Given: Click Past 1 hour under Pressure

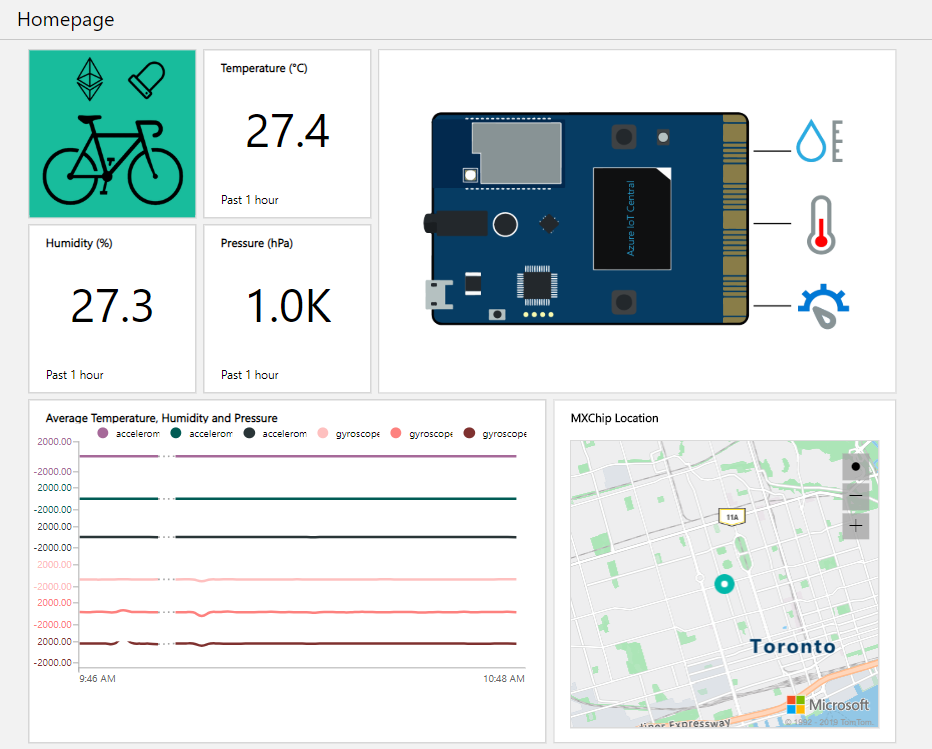Looking at the screenshot, I should (x=250, y=375).
